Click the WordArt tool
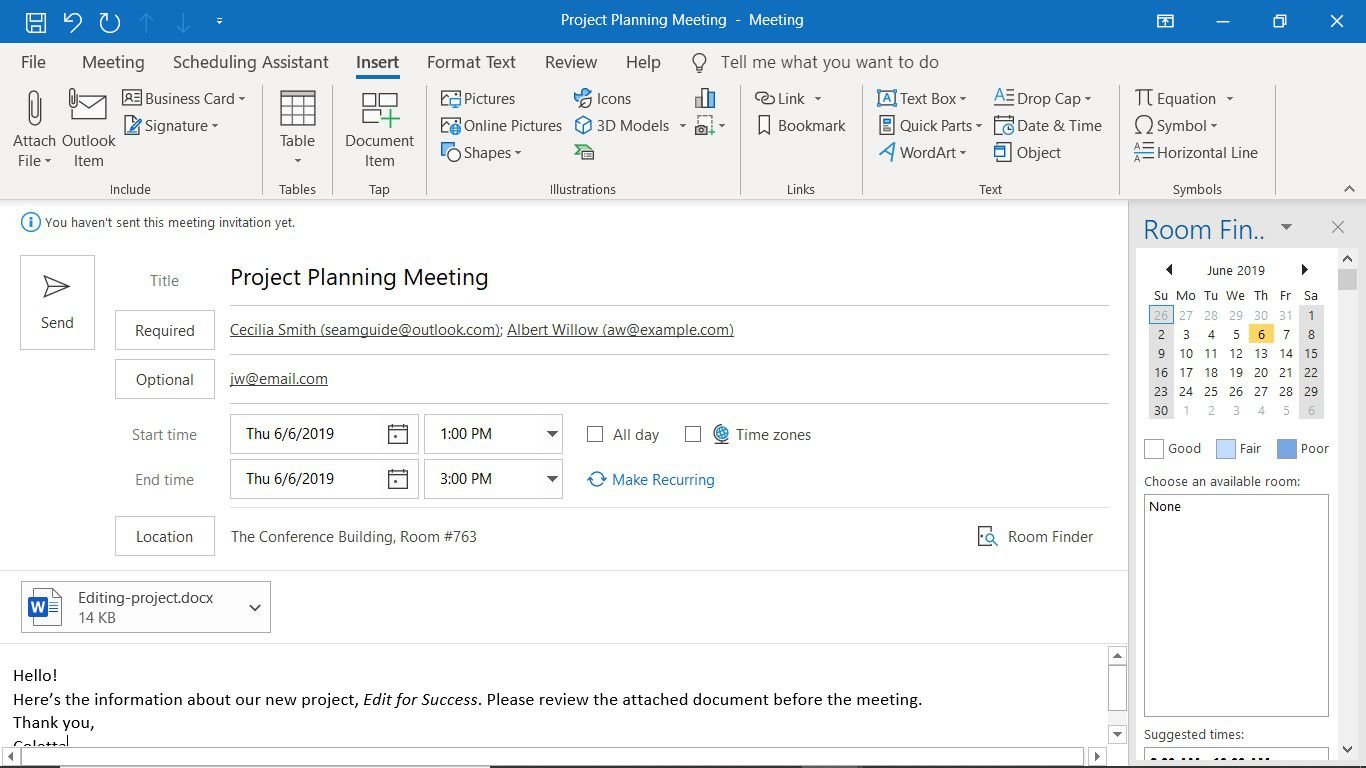This screenshot has height=768, width=1366. coord(921,152)
